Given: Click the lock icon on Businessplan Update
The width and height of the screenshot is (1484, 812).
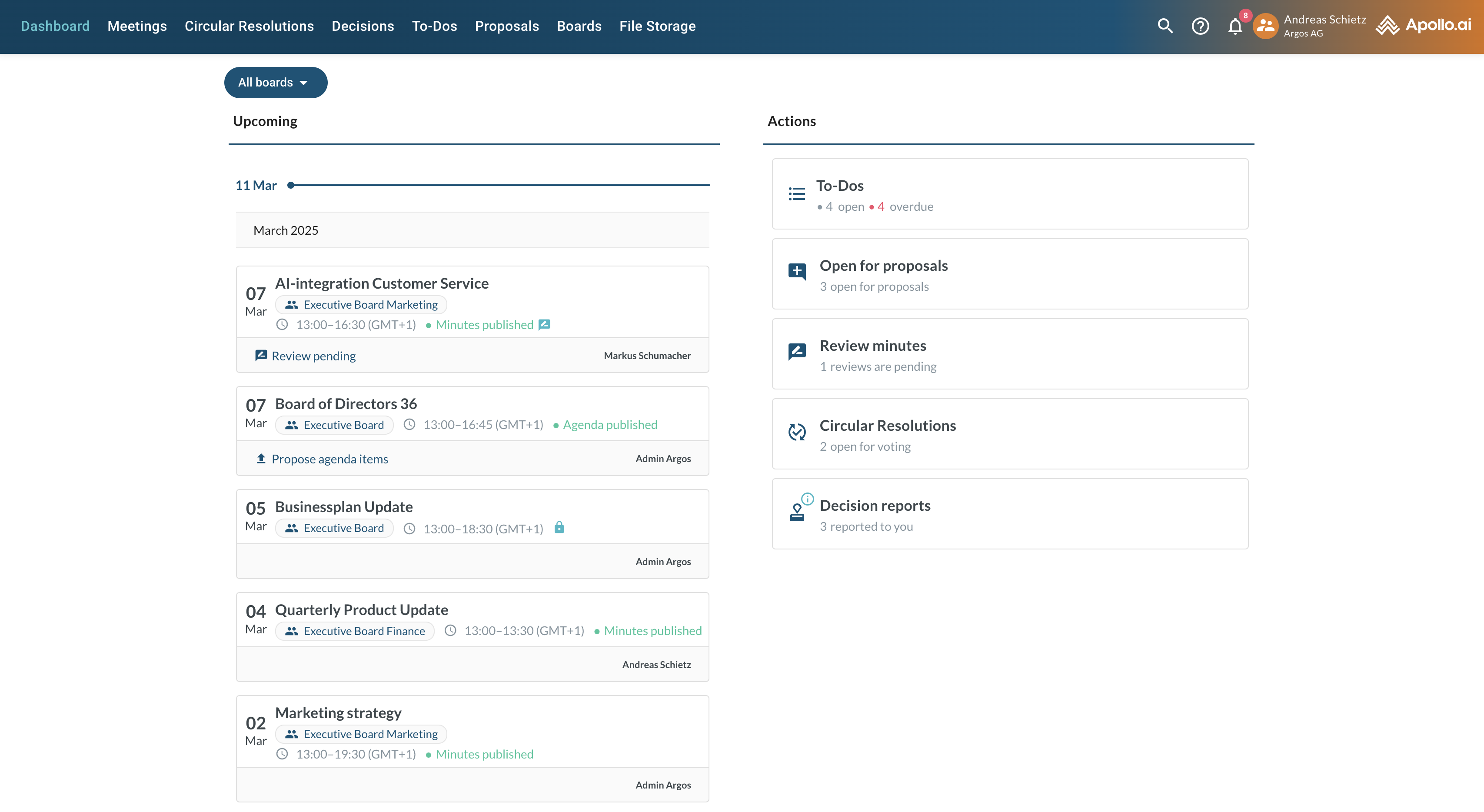Looking at the screenshot, I should click(559, 527).
